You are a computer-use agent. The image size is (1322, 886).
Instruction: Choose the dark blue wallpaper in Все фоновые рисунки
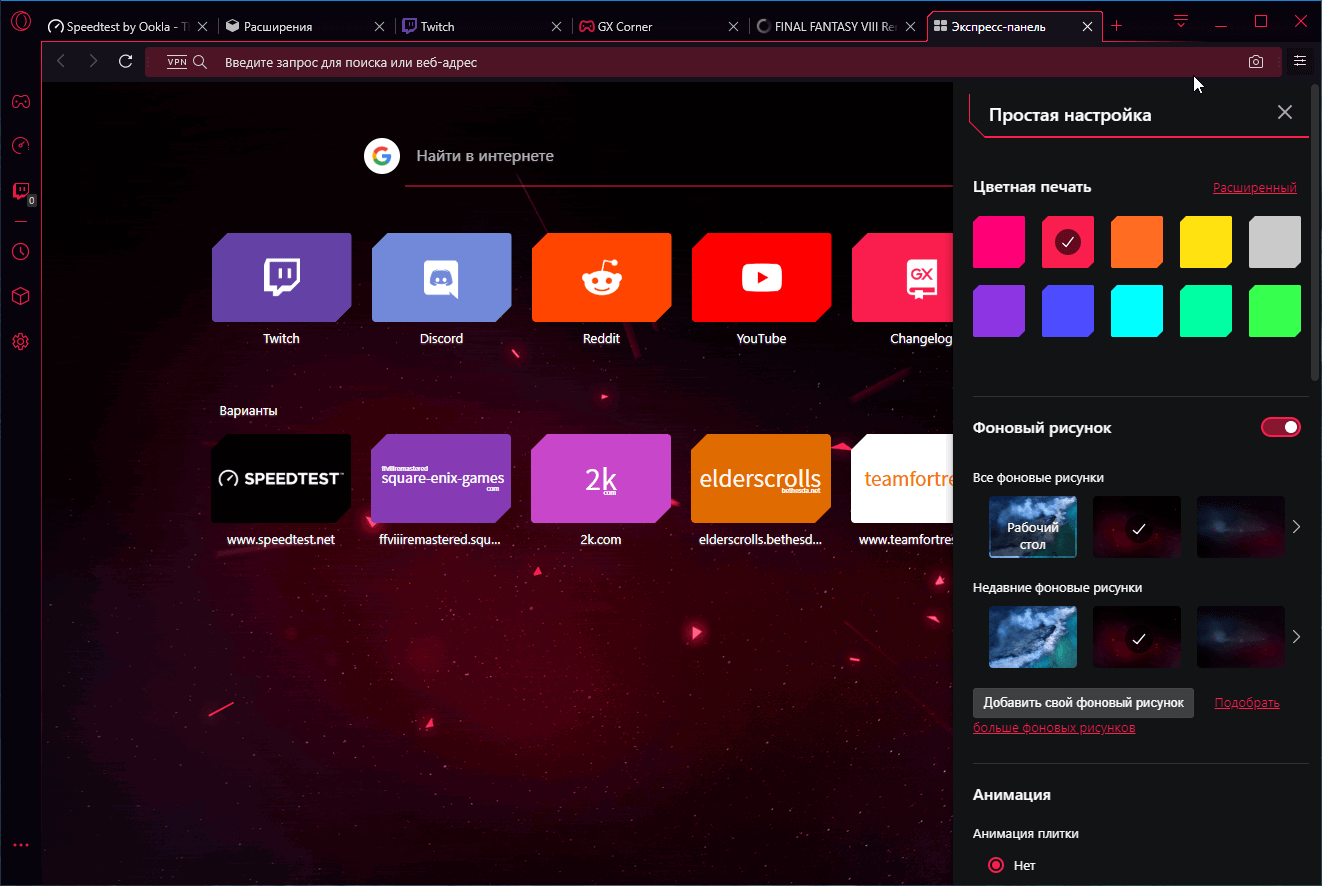click(1241, 527)
